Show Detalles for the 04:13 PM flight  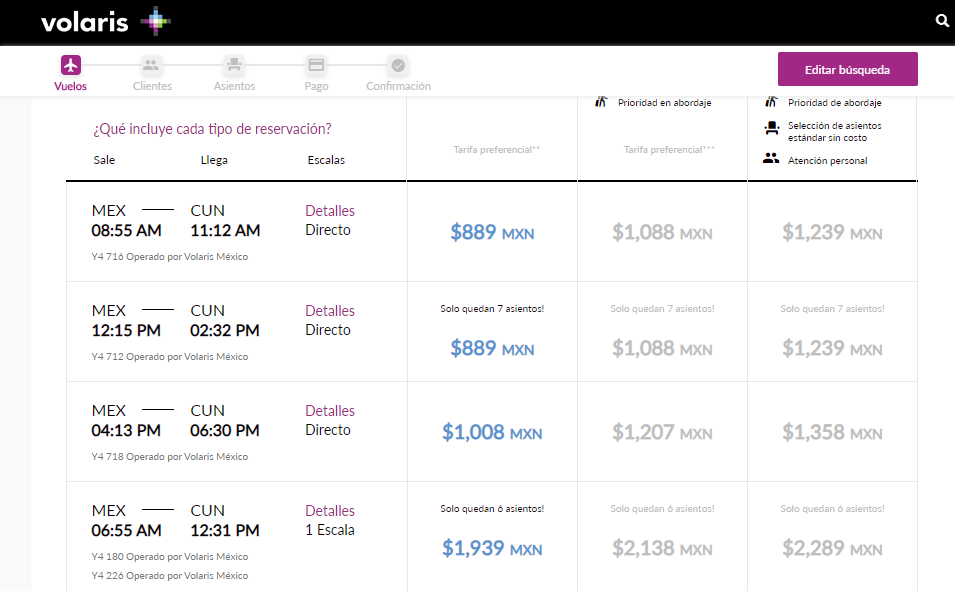point(330,411)
